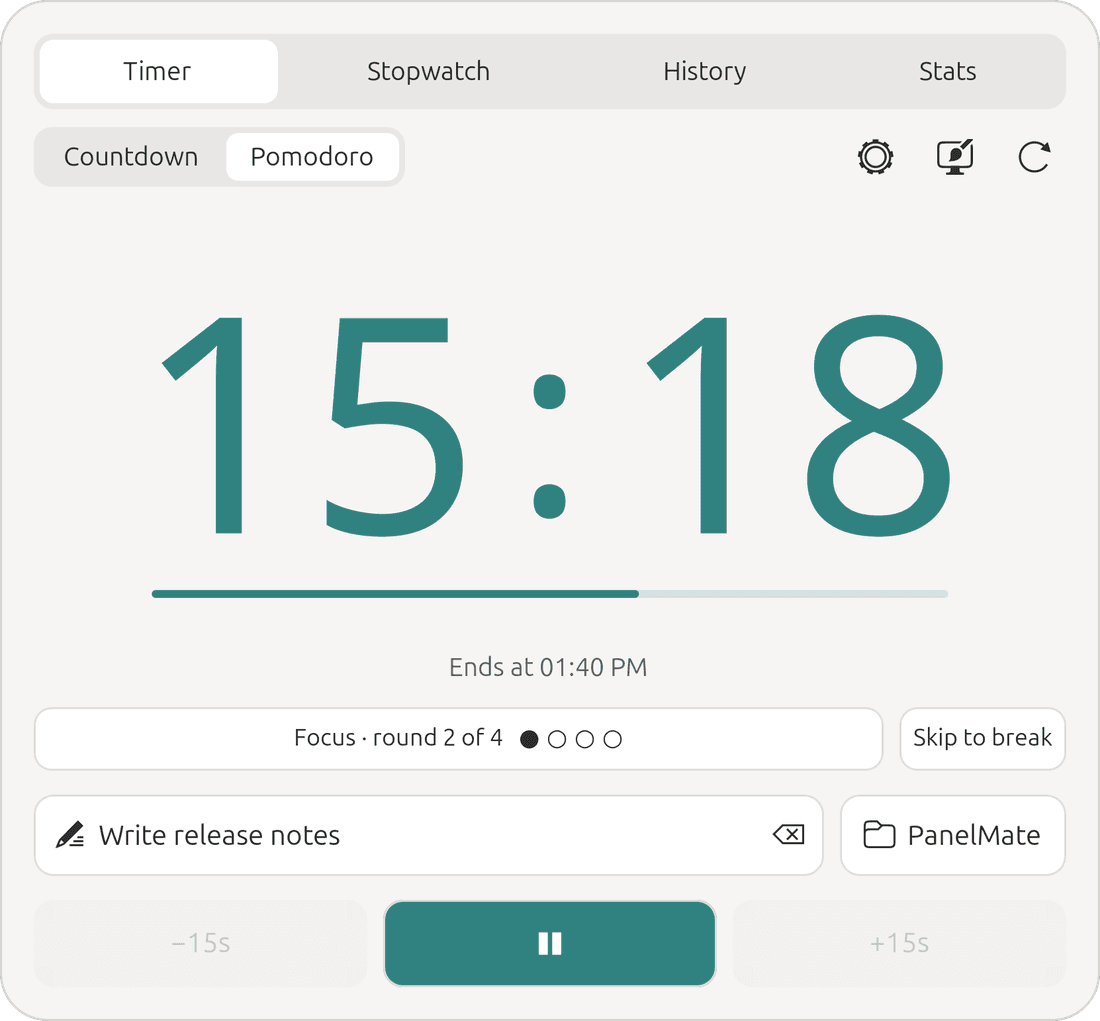Click the Focus round 2 of 4 indicator
Screen dimensions: 1100x1021
click(458, 738)
